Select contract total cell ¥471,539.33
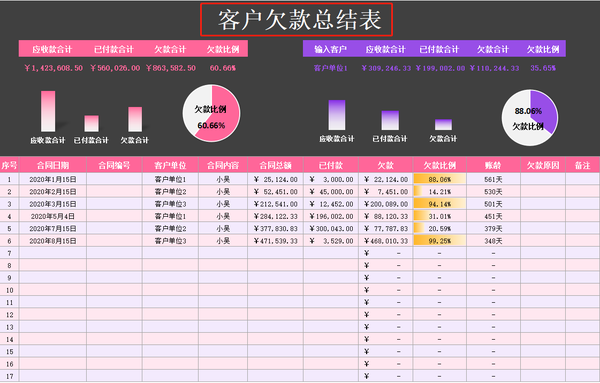The height and width of the screenshot is (383, 600). [276, 241]
